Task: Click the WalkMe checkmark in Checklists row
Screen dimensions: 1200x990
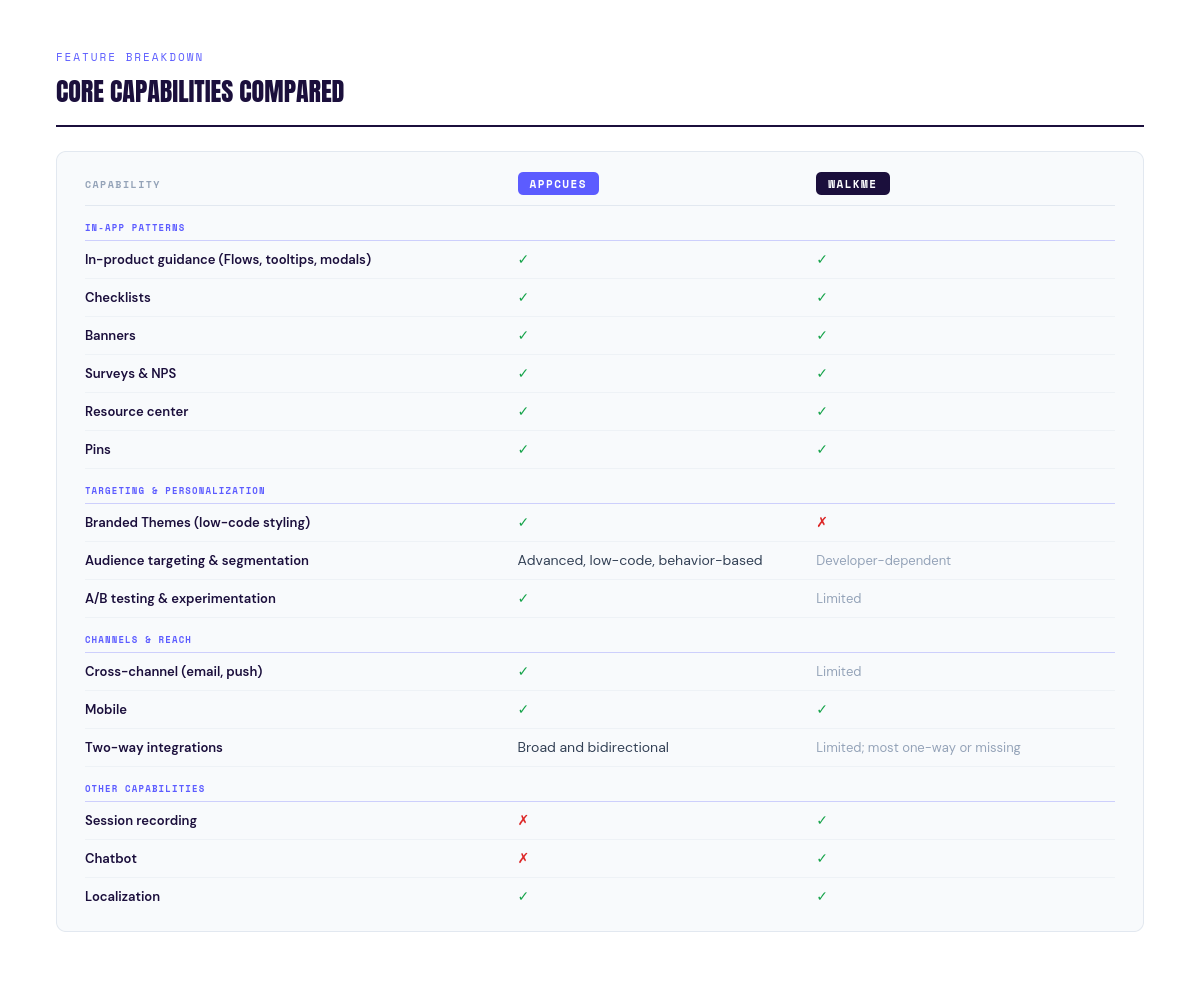Action: point(822,298)
